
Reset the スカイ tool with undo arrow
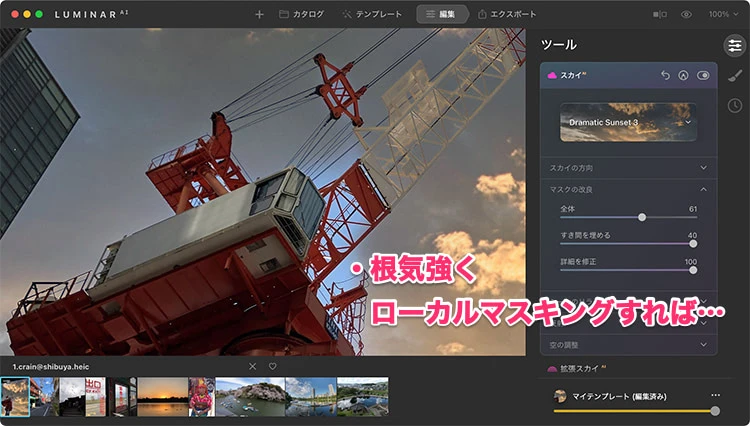(666, 75)
